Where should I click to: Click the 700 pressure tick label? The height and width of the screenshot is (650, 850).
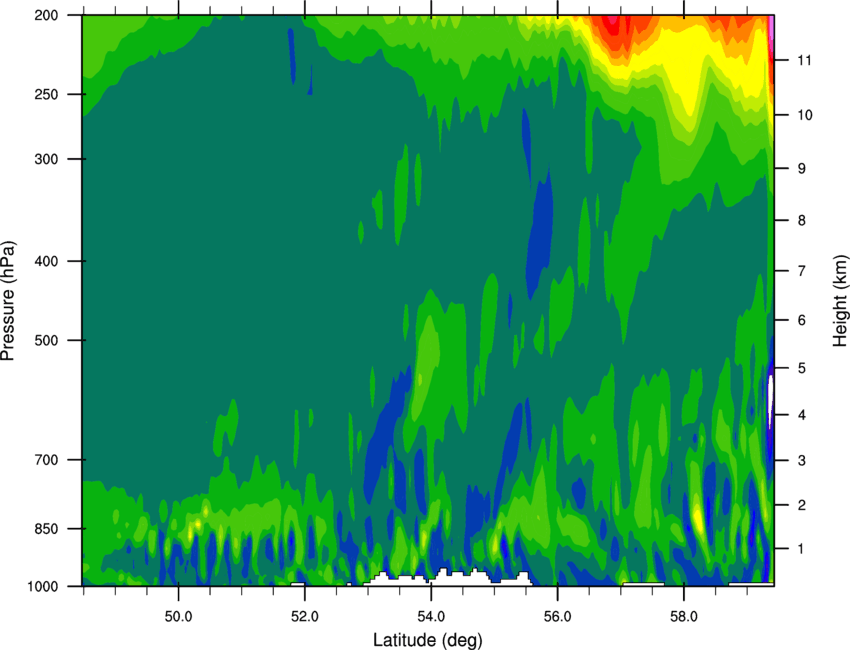coord(46,460)
